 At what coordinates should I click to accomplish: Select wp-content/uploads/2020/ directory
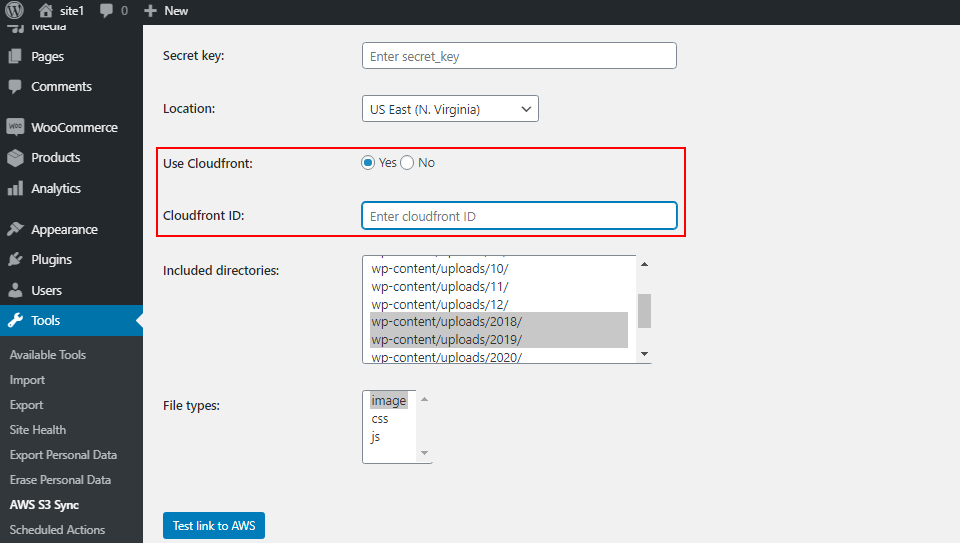tap(499, 356)
